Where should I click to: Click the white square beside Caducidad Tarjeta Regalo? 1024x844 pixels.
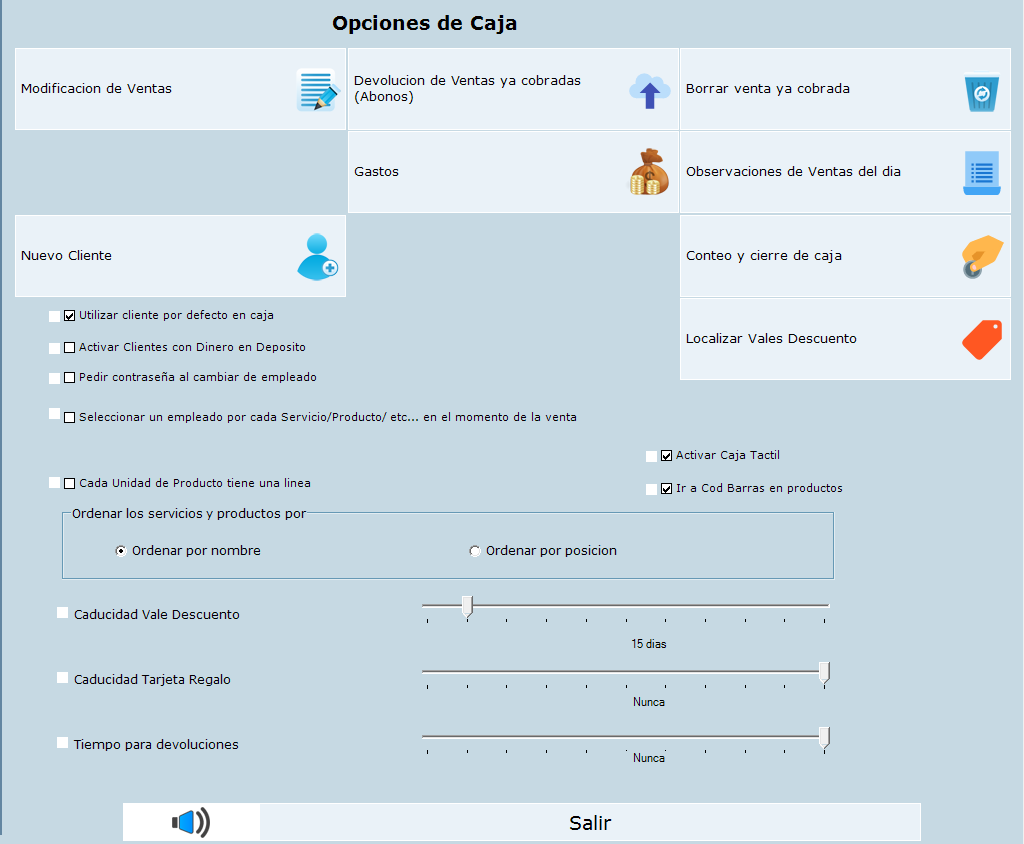tap(63, 677)
